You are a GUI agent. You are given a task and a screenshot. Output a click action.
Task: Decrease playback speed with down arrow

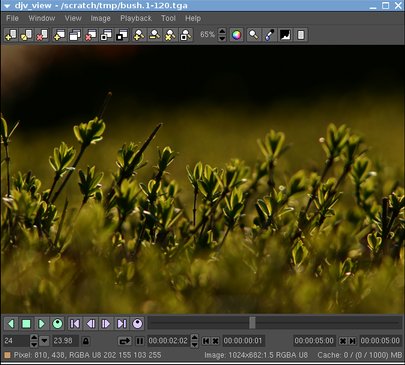(34, 344)
